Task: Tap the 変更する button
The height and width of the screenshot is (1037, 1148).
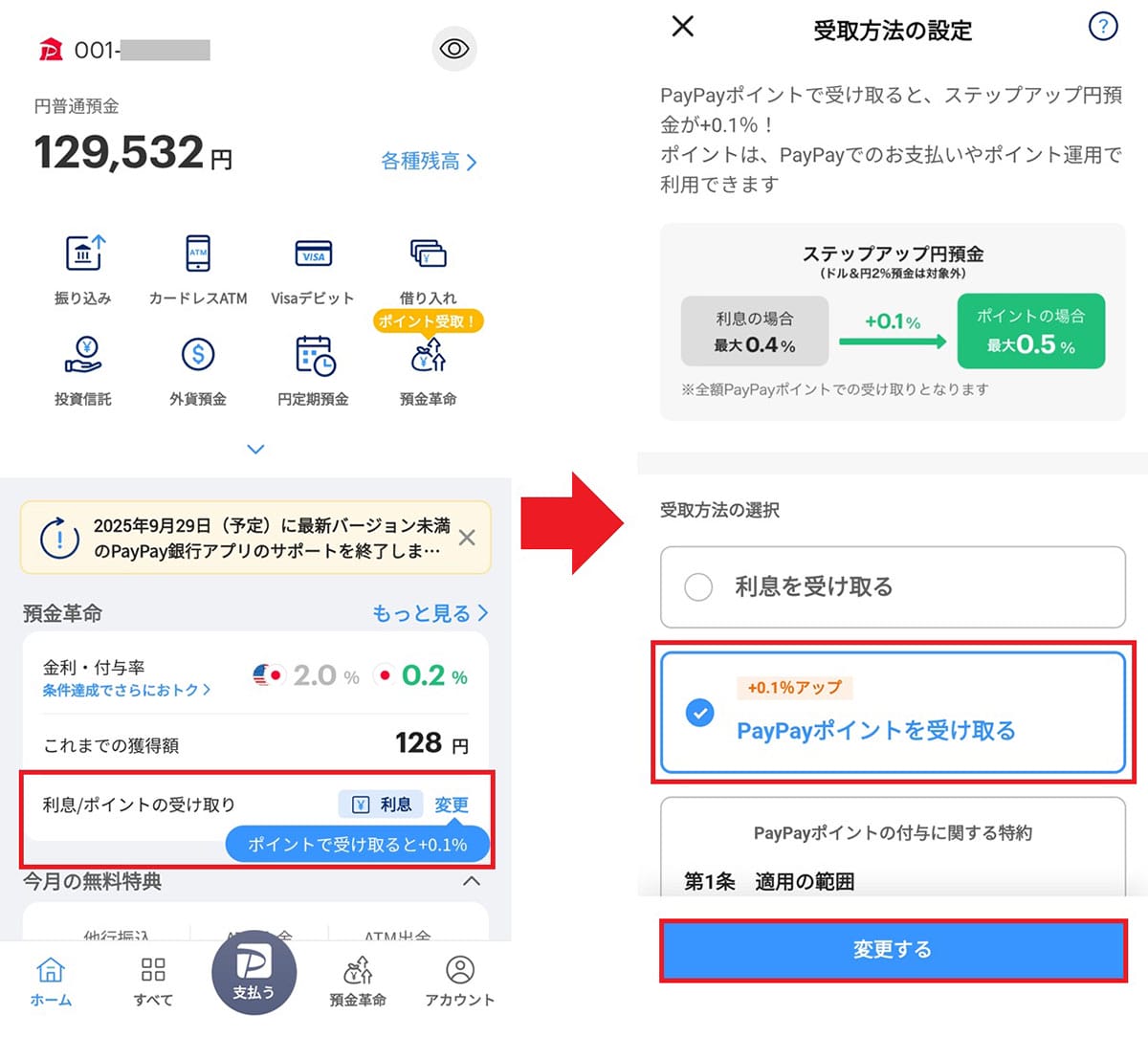Action: click(893, 950)
